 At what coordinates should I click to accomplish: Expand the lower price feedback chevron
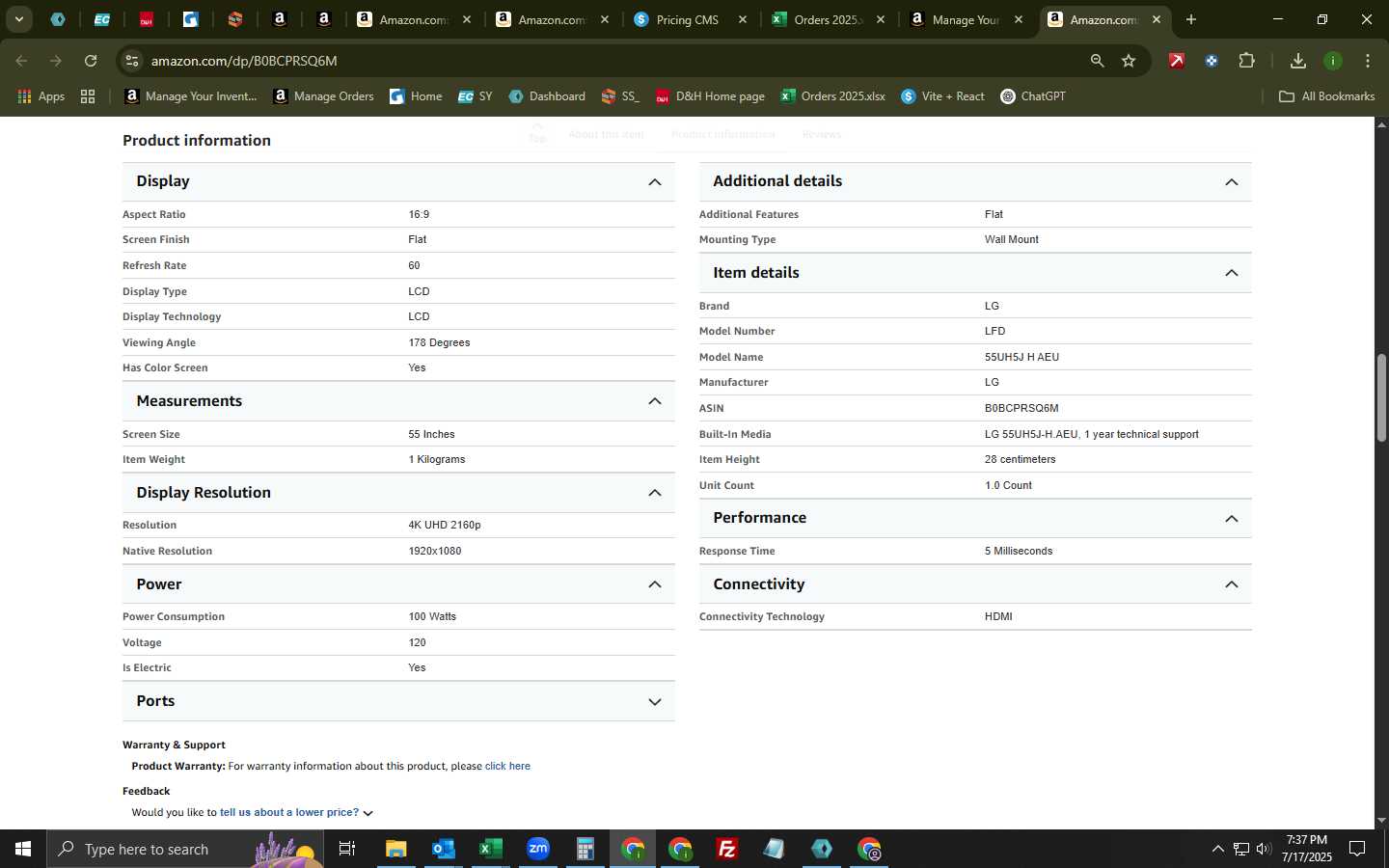(x=368, y=813)
